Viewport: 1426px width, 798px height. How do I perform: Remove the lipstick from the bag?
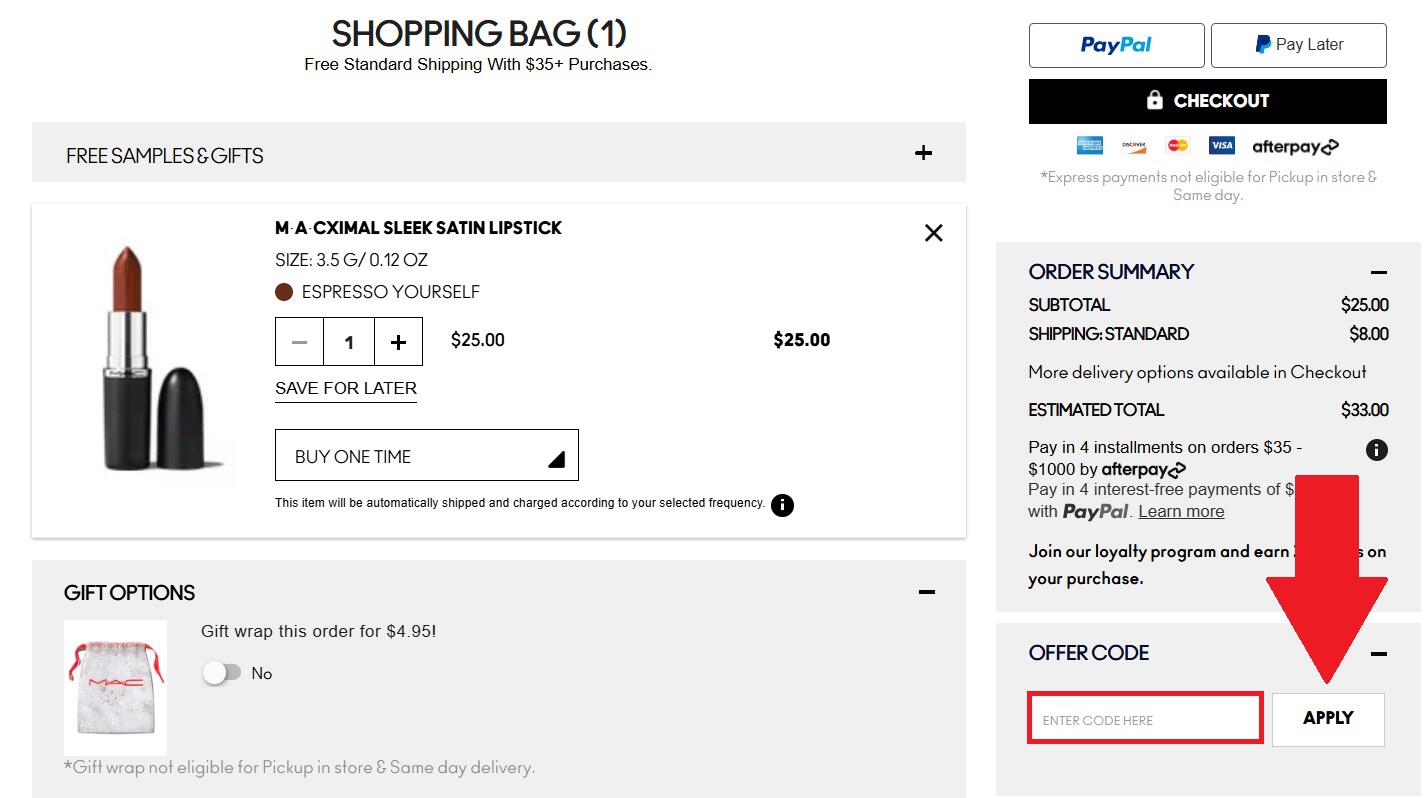[933, 232]
